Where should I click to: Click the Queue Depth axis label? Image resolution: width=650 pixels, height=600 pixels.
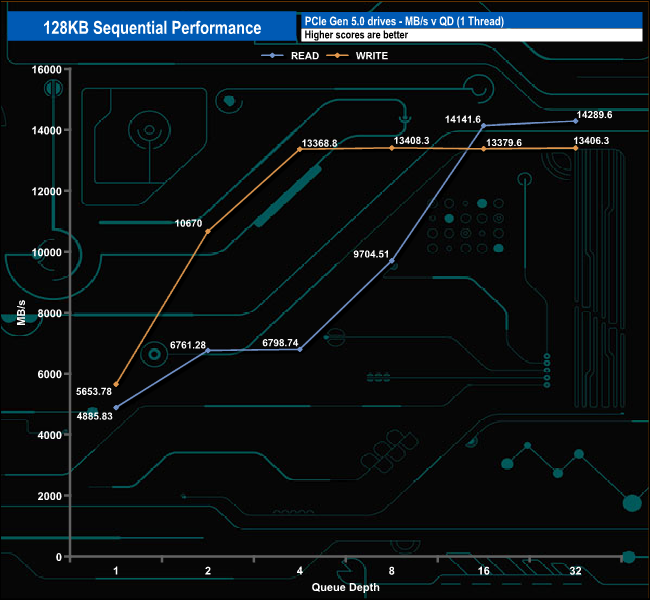[345, 587]
